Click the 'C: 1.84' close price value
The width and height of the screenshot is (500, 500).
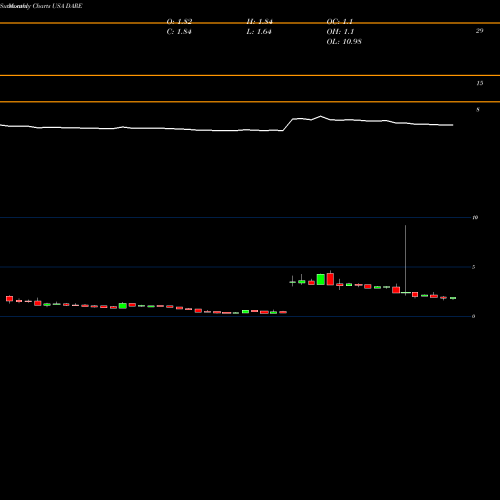coord(179,32)
